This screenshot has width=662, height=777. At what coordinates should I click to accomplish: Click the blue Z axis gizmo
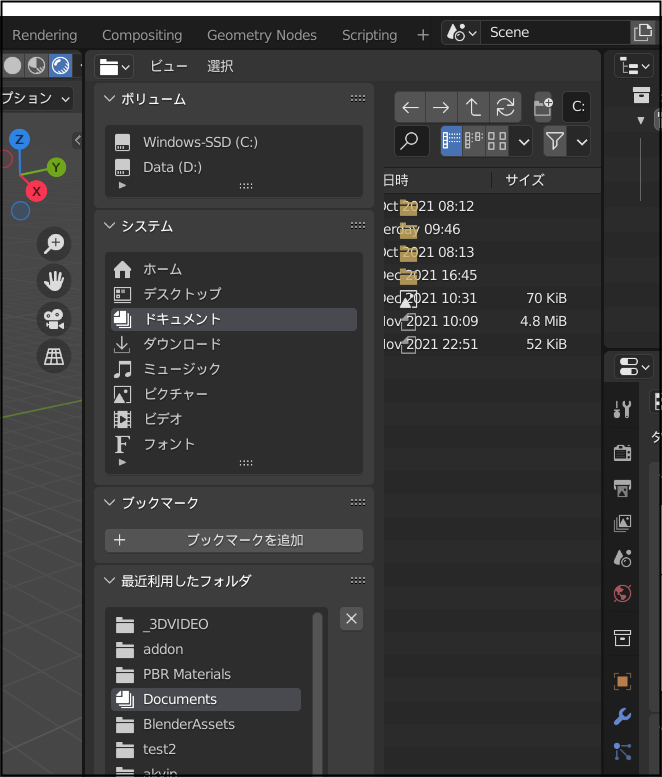(19, 139)
